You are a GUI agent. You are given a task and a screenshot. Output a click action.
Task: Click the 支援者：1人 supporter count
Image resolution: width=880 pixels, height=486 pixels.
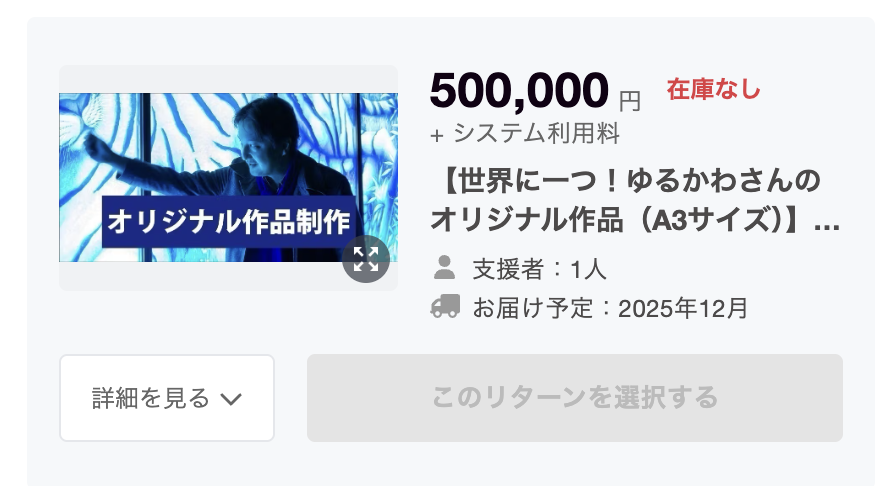(539, 269)
